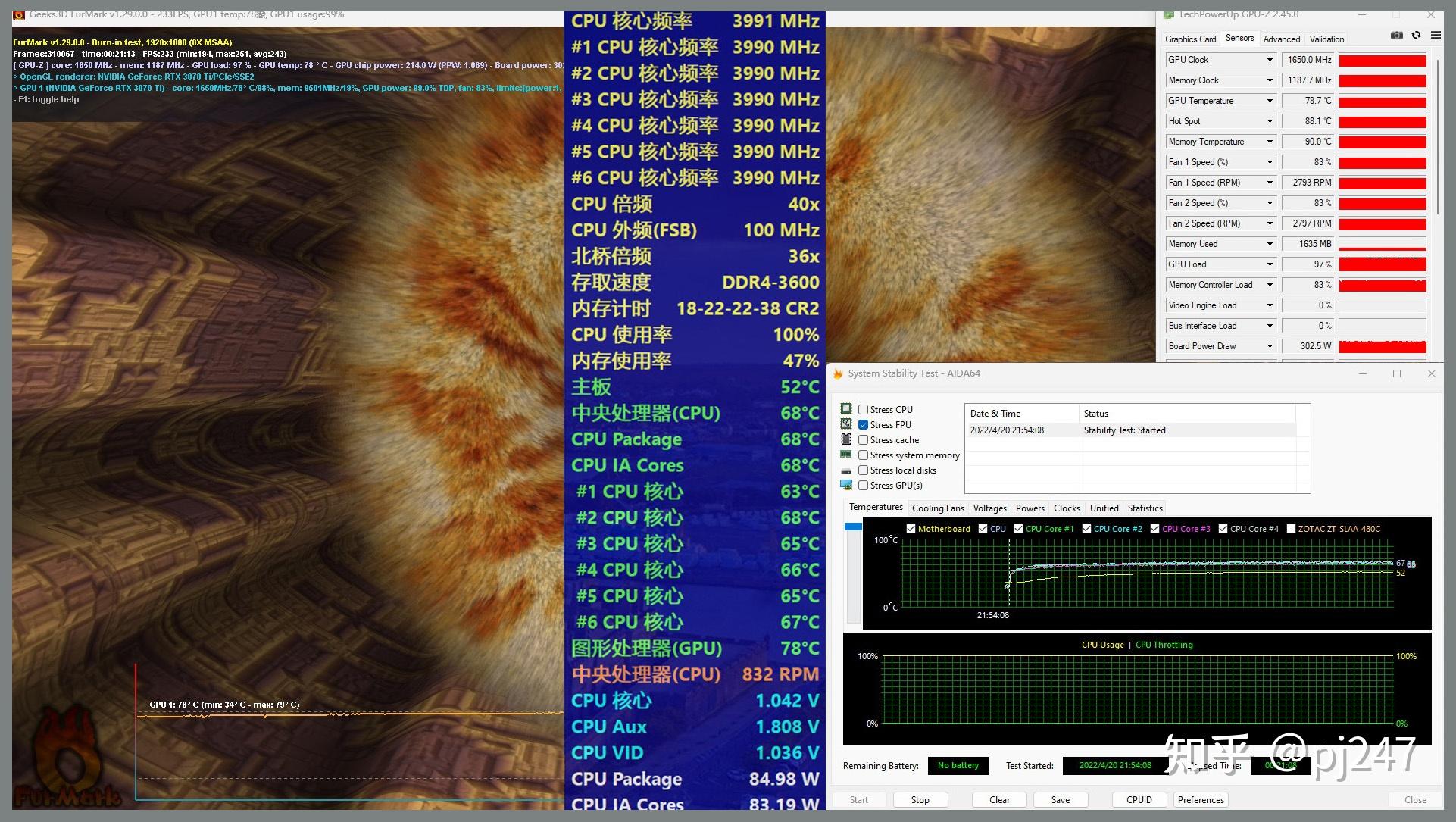Click the GPU Clock red sensor graph bar
This screenshot has width=1456, height=822.
coord(1383,60)
